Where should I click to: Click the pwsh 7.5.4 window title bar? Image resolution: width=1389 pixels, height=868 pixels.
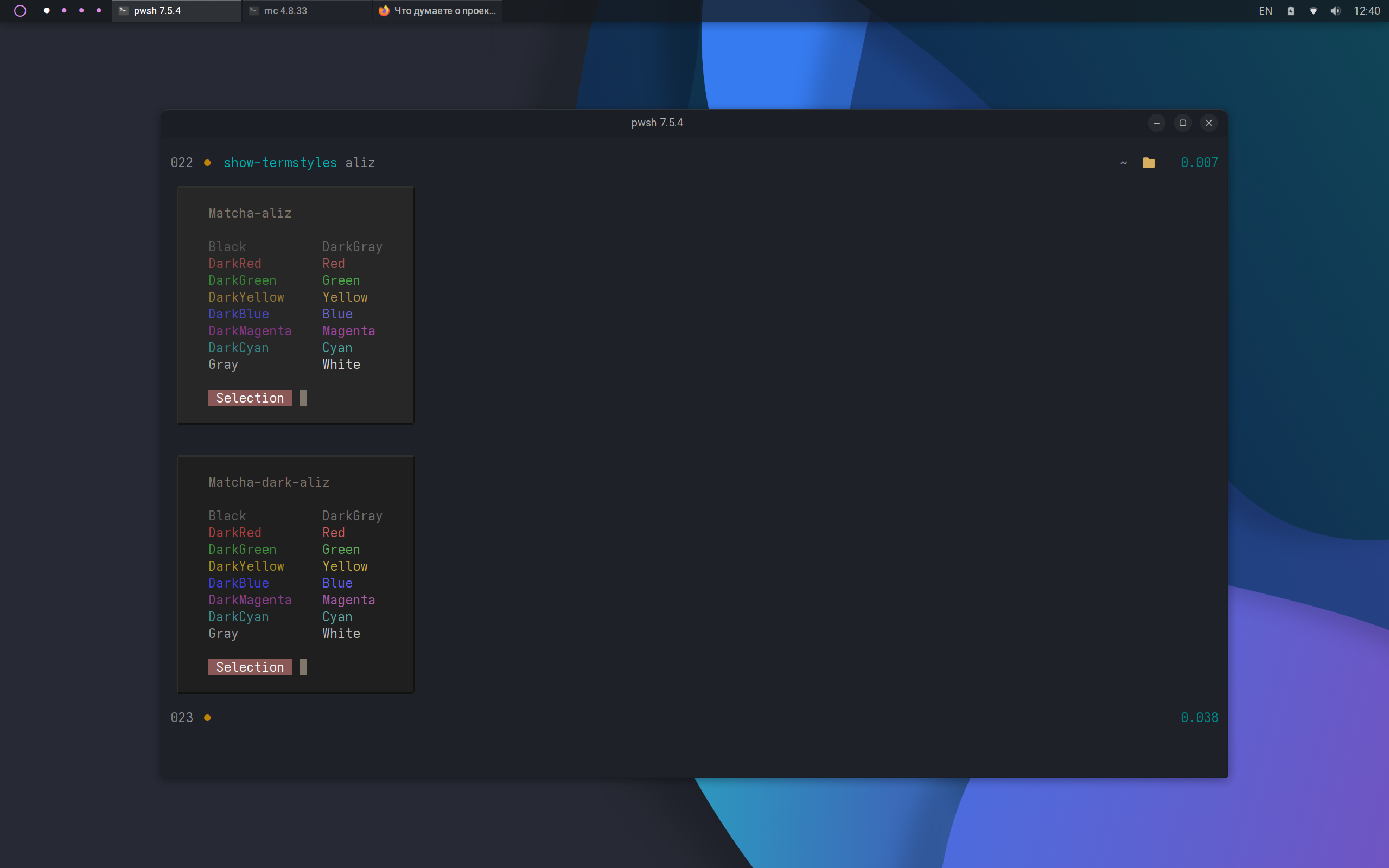[657, 123]
